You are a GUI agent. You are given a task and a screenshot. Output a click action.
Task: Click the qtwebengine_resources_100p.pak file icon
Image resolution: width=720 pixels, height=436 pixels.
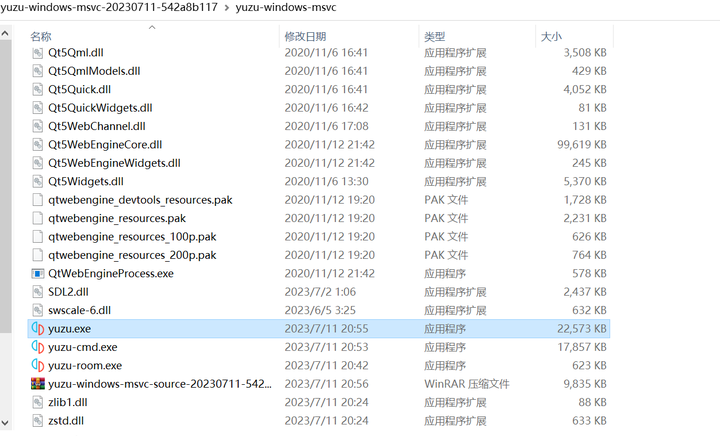point(38,236)
